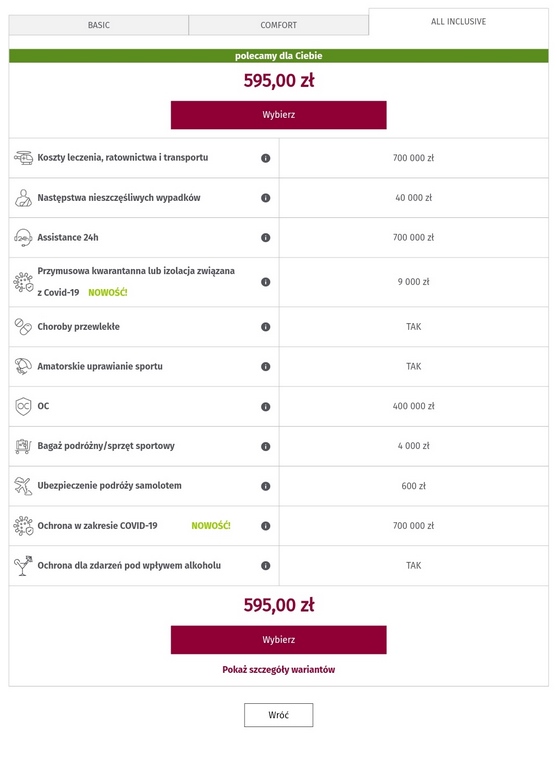
Task: Click the top Wybierz button
Action: point(279,115)
